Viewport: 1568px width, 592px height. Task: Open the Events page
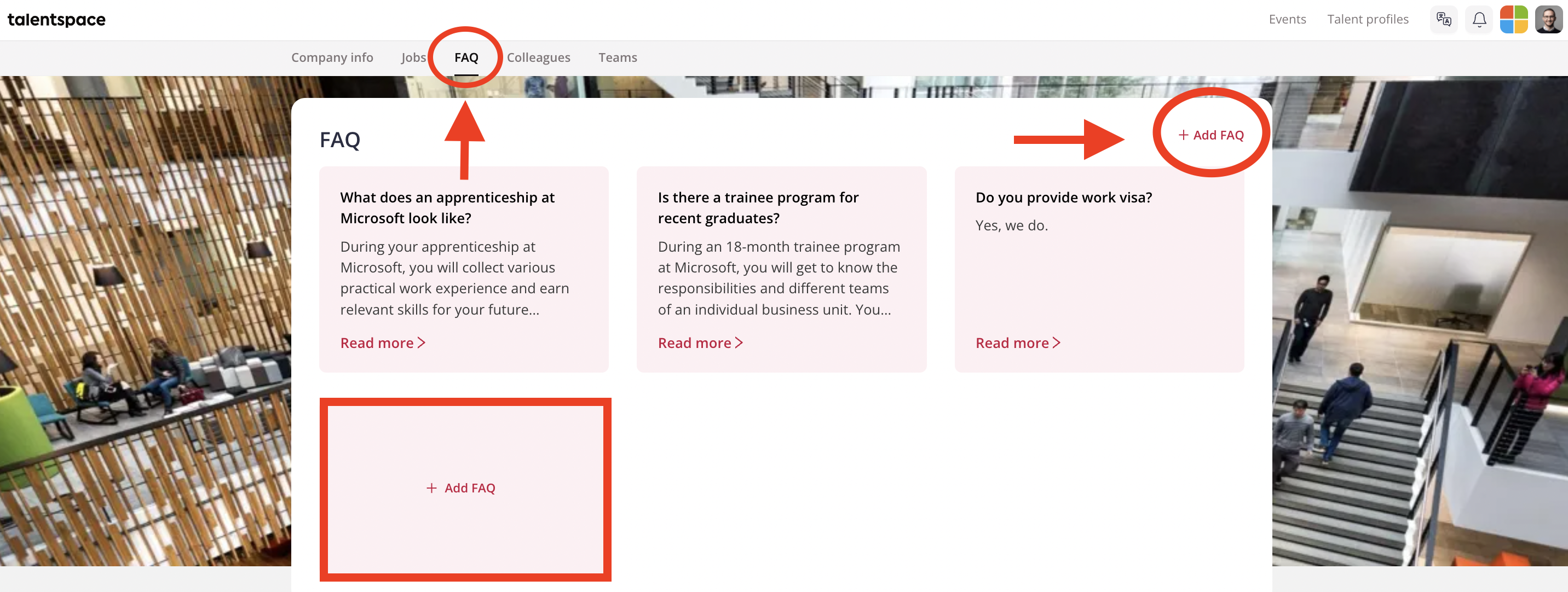pos(1287,20)
